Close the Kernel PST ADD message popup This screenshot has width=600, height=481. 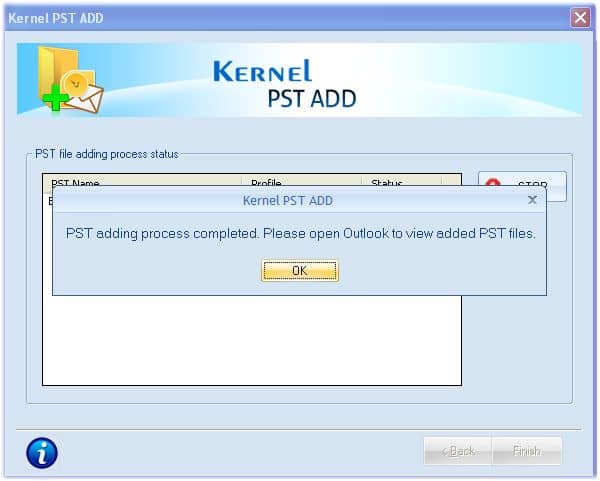(532, 200)
